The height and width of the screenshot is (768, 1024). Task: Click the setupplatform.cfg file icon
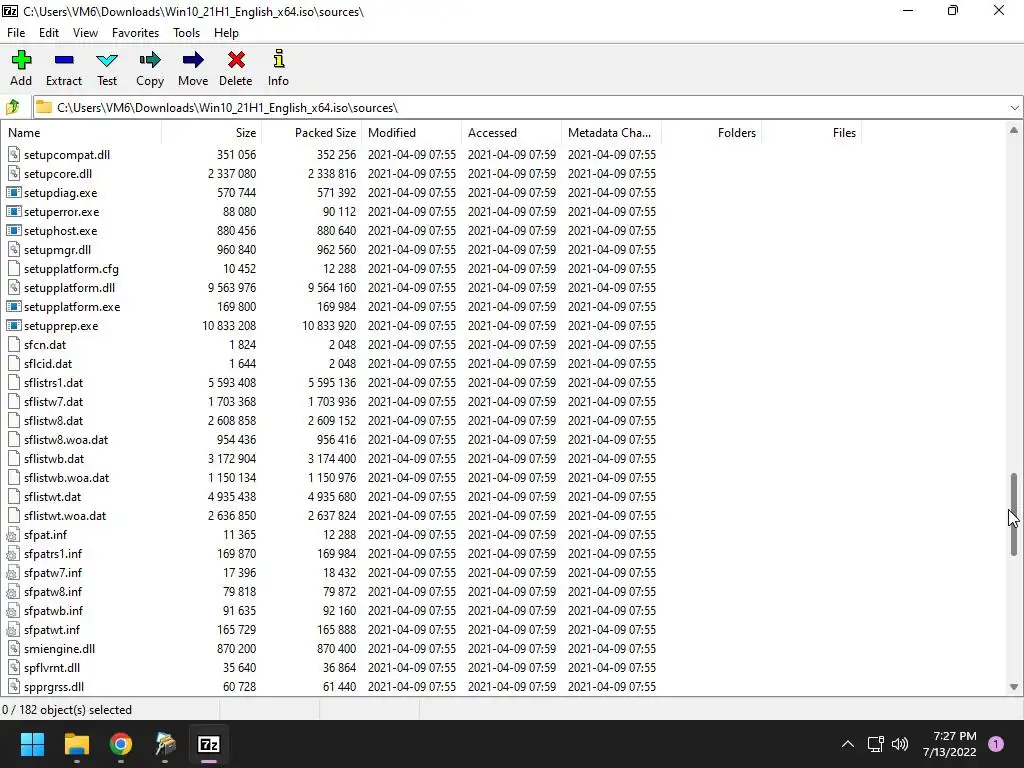tap(14, 268)
